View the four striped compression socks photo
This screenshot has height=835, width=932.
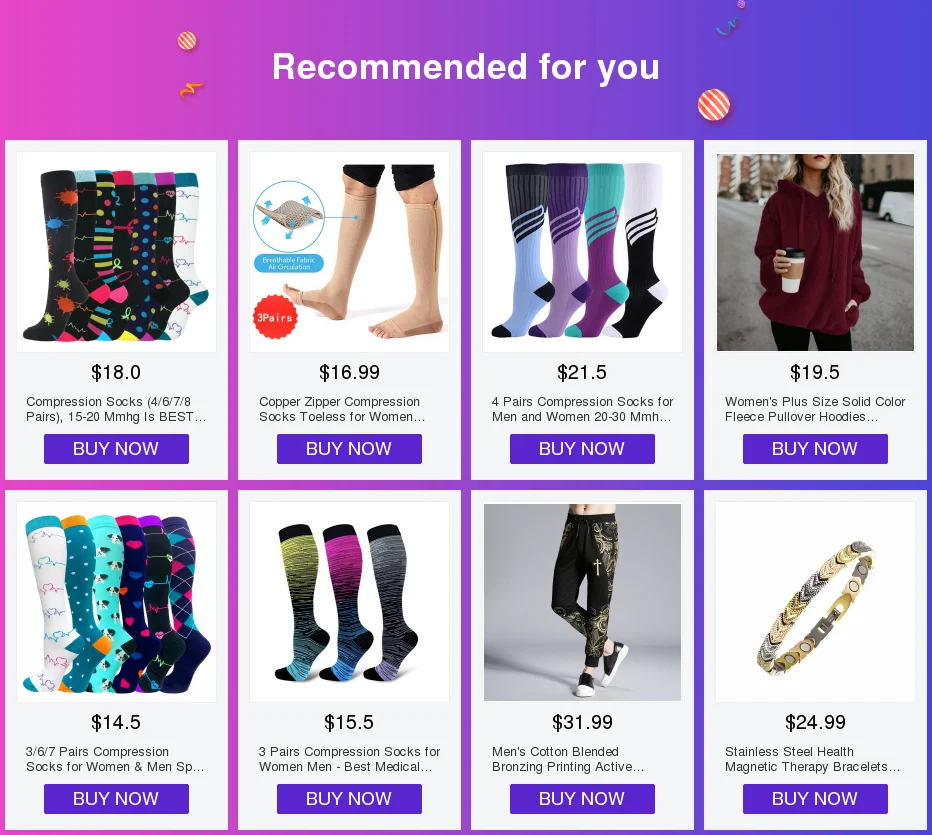pyautogui.click(x=582, y=252)
